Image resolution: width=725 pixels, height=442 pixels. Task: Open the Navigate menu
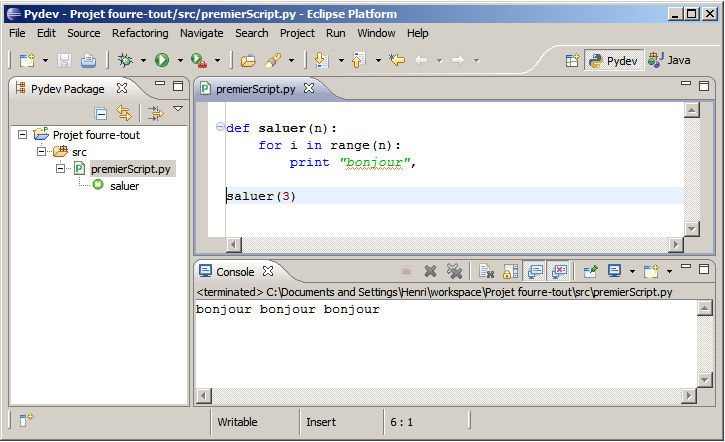point(202,33)
